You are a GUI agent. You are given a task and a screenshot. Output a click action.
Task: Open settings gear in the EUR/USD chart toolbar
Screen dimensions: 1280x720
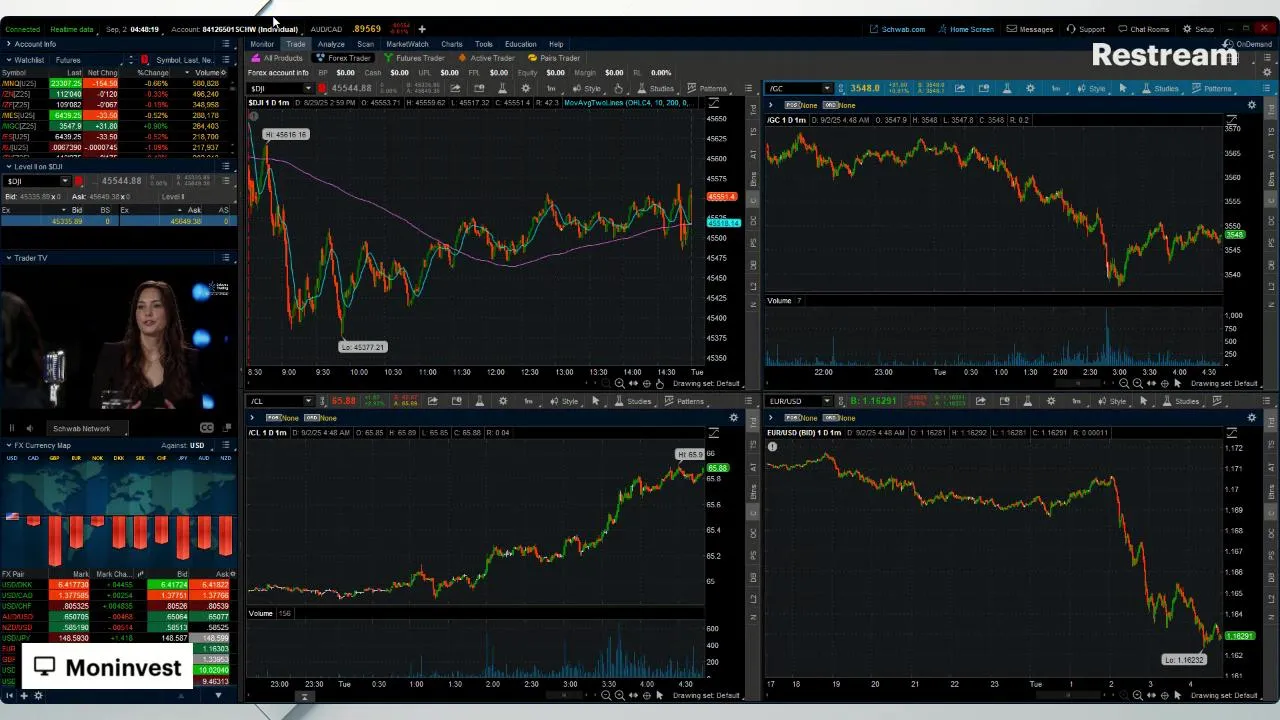[x=1051, y=401]
